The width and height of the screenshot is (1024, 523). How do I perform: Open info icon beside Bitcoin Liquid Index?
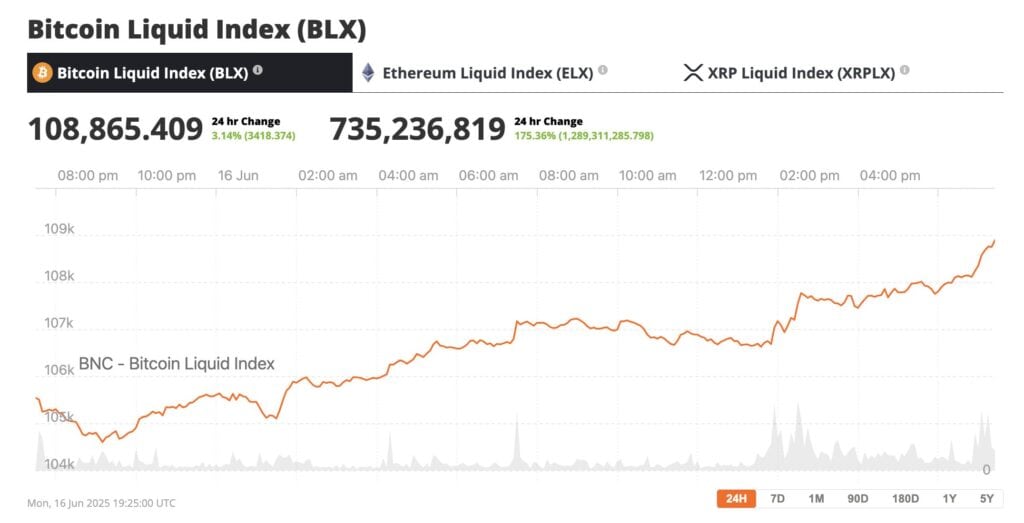(x=258, y=71)
